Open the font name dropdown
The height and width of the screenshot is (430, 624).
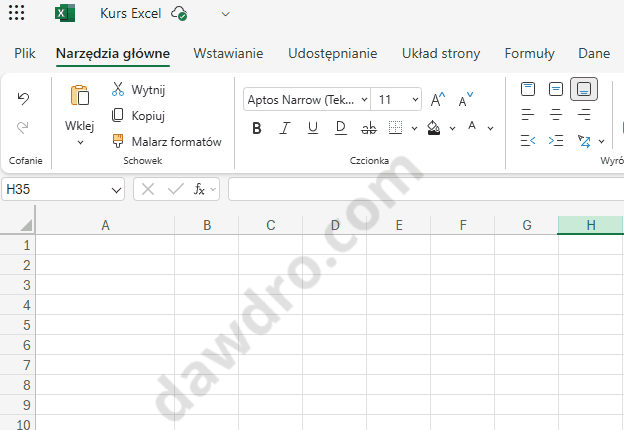click(x=361, y=99)
